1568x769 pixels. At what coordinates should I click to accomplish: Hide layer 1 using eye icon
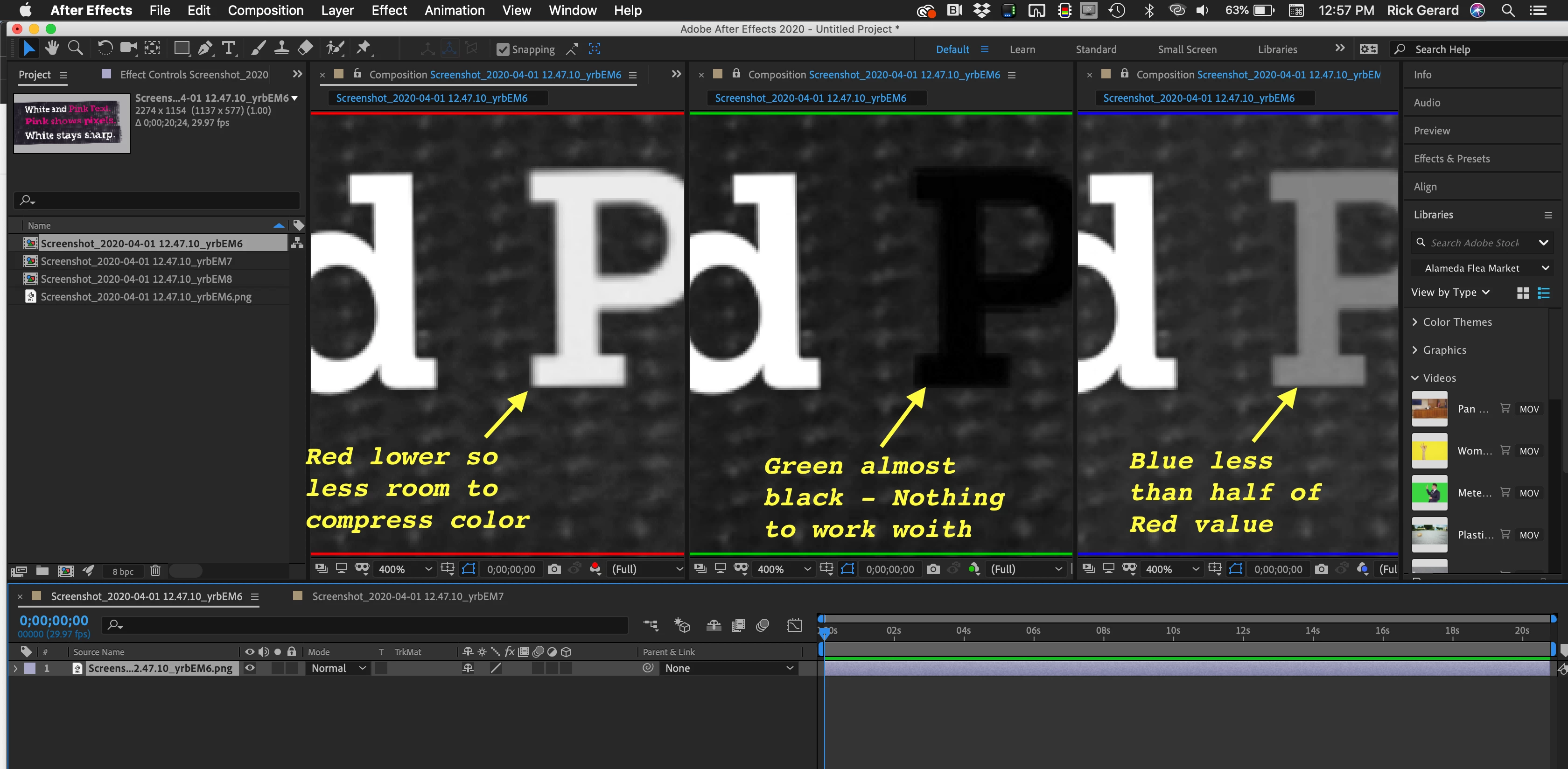250,668
